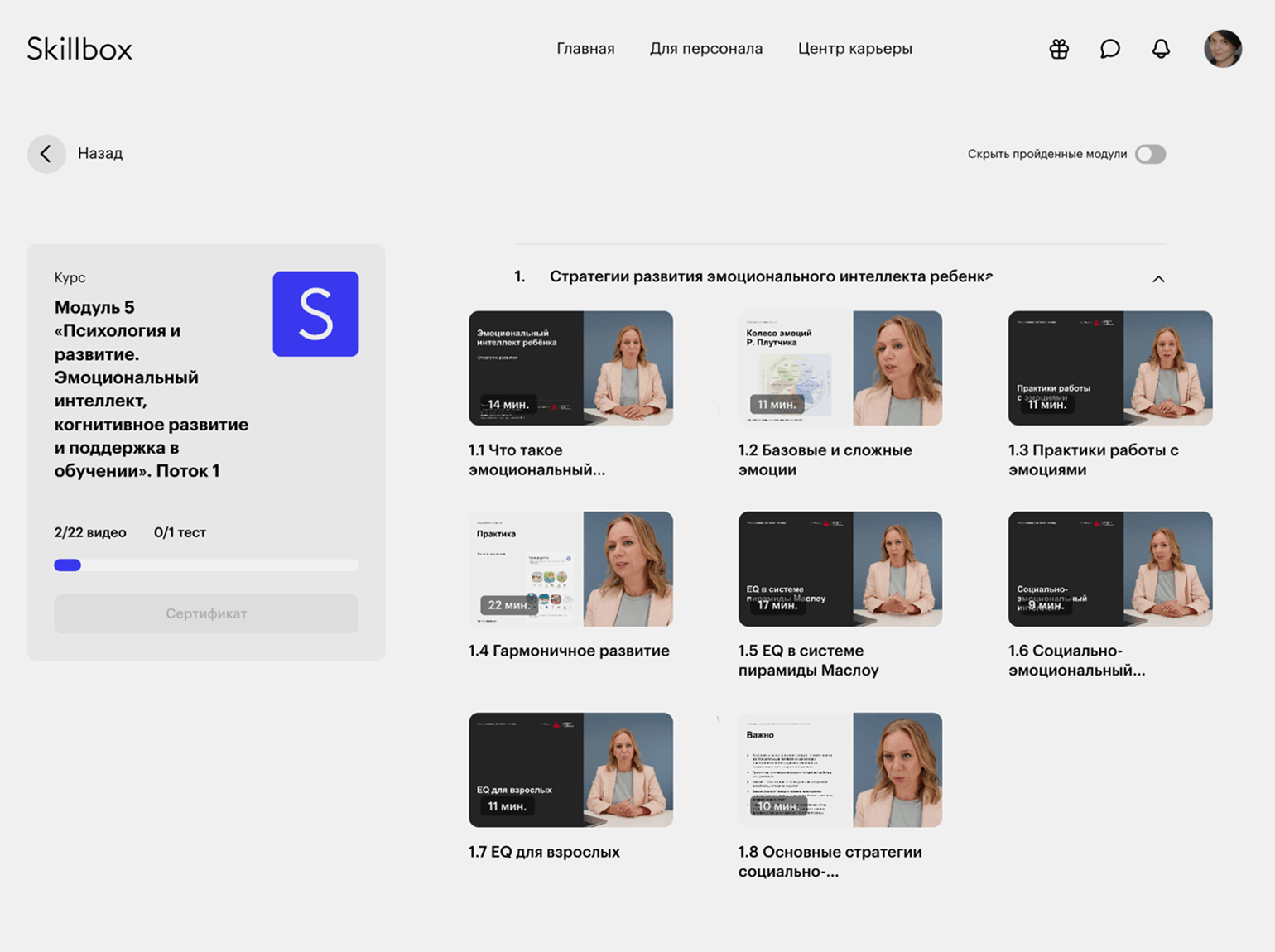The image size is (1275, 952).
Task: Click the notifications bell icon
Action: 1161,49
